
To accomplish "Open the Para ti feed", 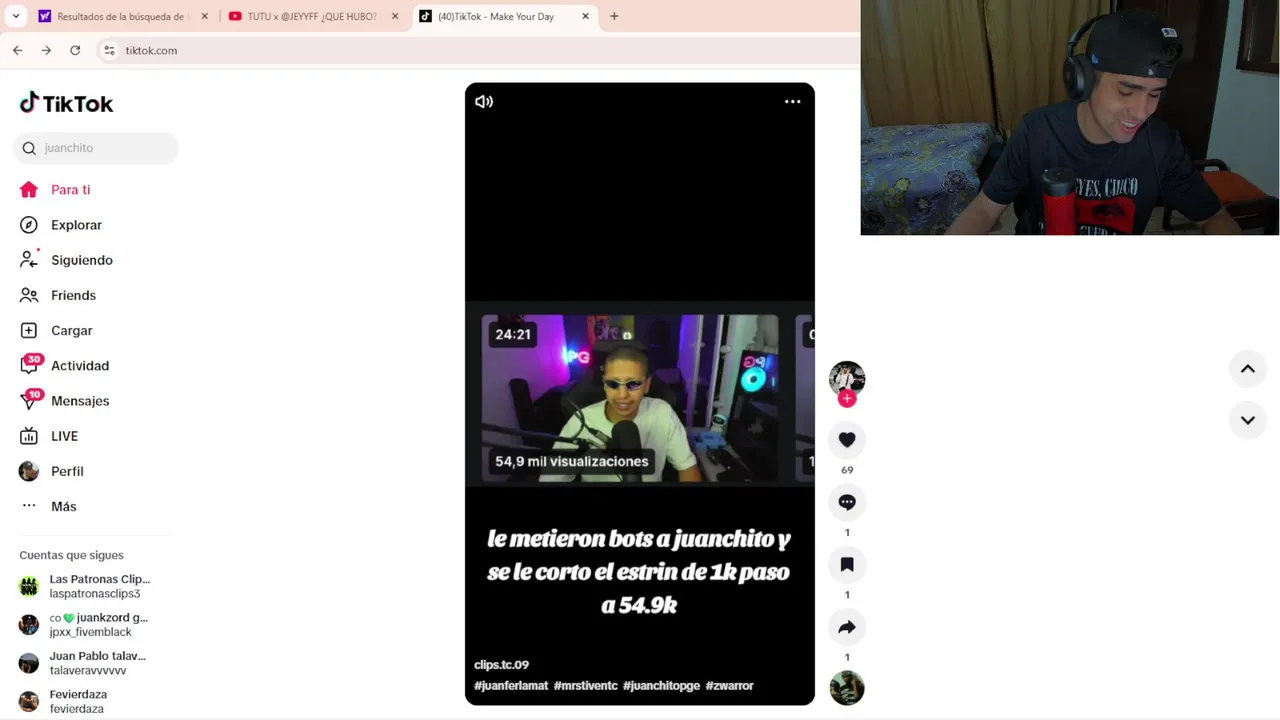I will 70,190.
